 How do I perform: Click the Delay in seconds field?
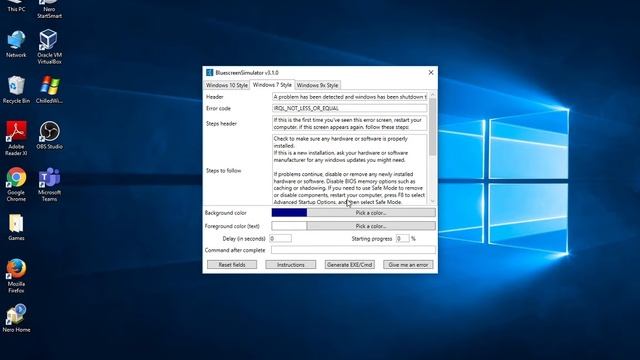click(x=280, y=238)
